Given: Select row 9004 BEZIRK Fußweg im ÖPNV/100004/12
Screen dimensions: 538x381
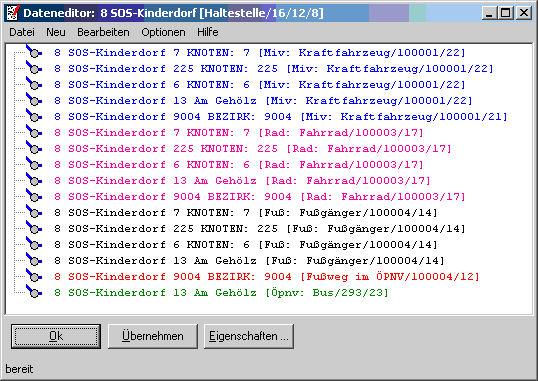Looking at the screenshot, I should (x=267, y=277).
